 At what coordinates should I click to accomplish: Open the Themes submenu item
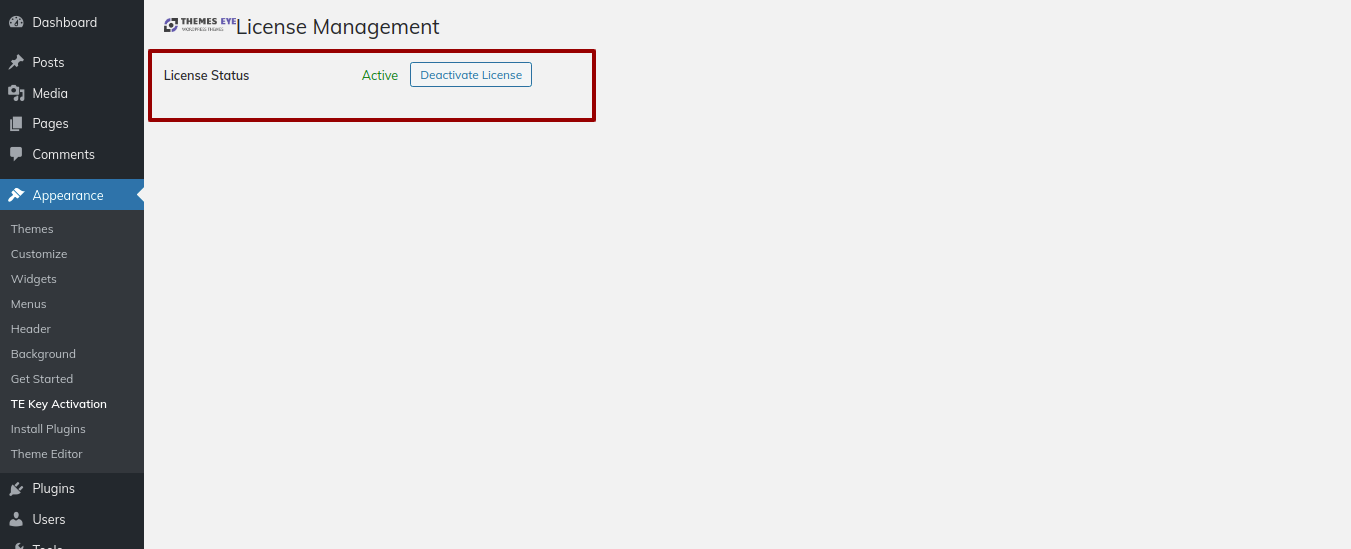coord(32,229)
